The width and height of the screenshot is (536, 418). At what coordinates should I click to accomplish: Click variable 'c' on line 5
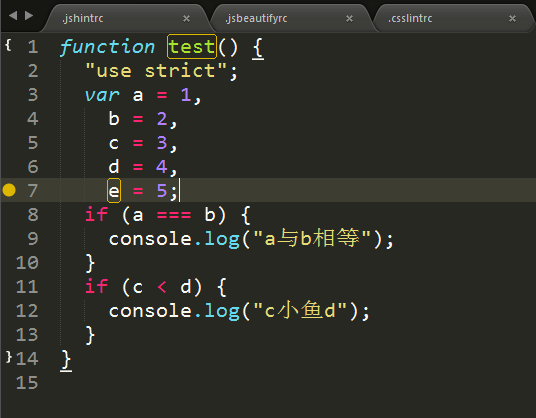pyautogui.click(x=114, y=143)
